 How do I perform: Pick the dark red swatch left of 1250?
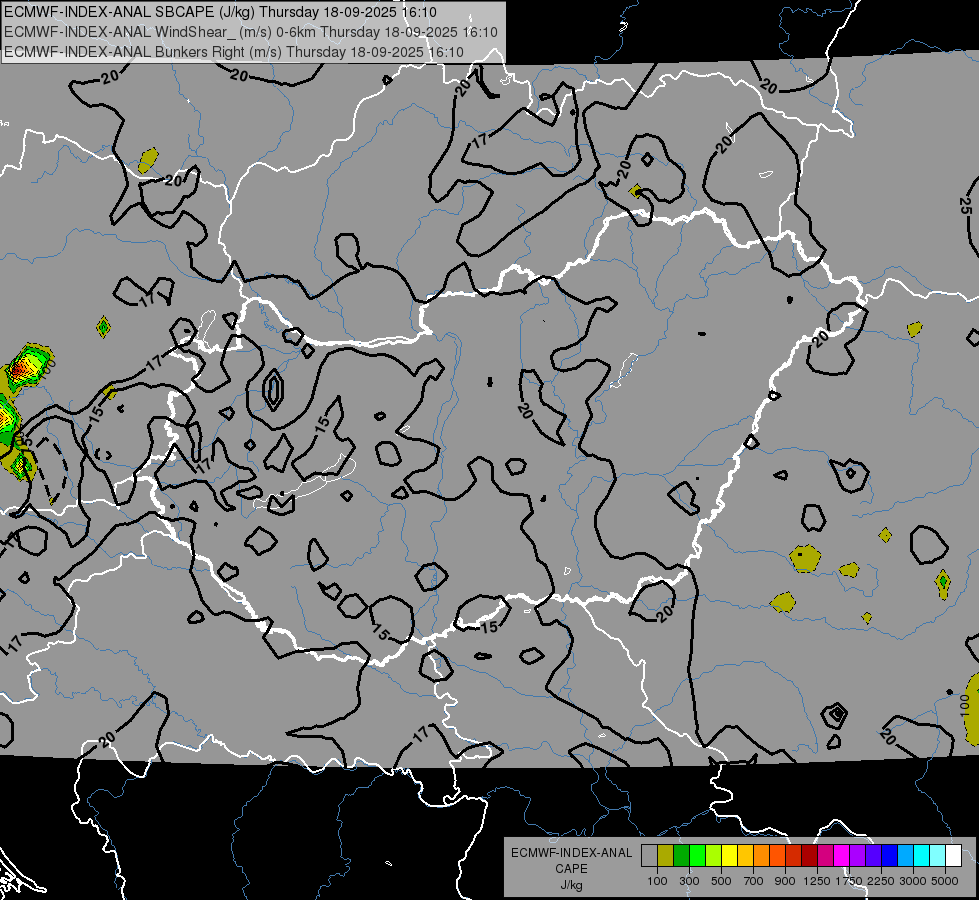[809, 856]
